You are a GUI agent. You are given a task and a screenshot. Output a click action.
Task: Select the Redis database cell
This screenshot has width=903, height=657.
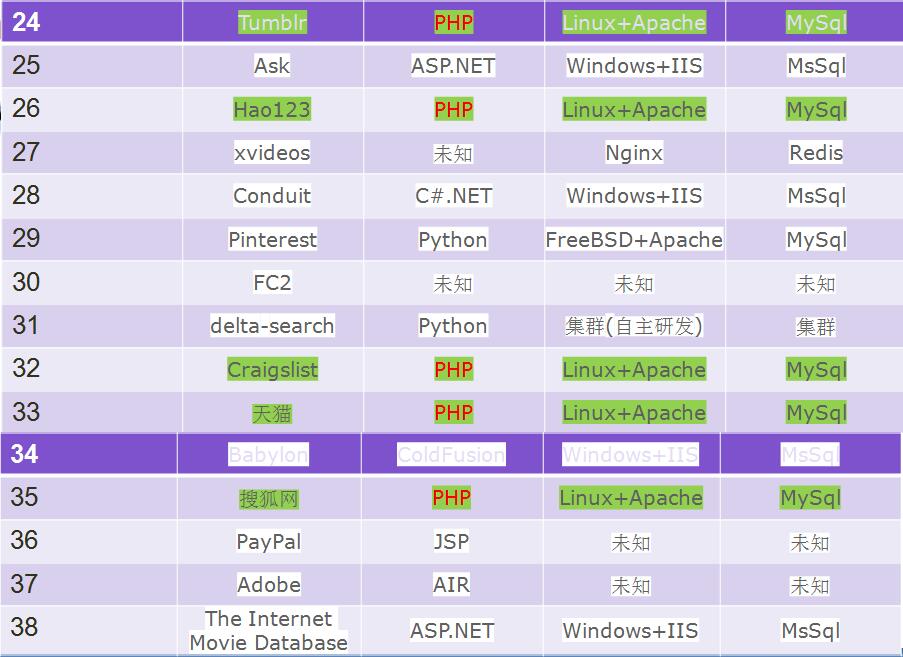point(815,153)
